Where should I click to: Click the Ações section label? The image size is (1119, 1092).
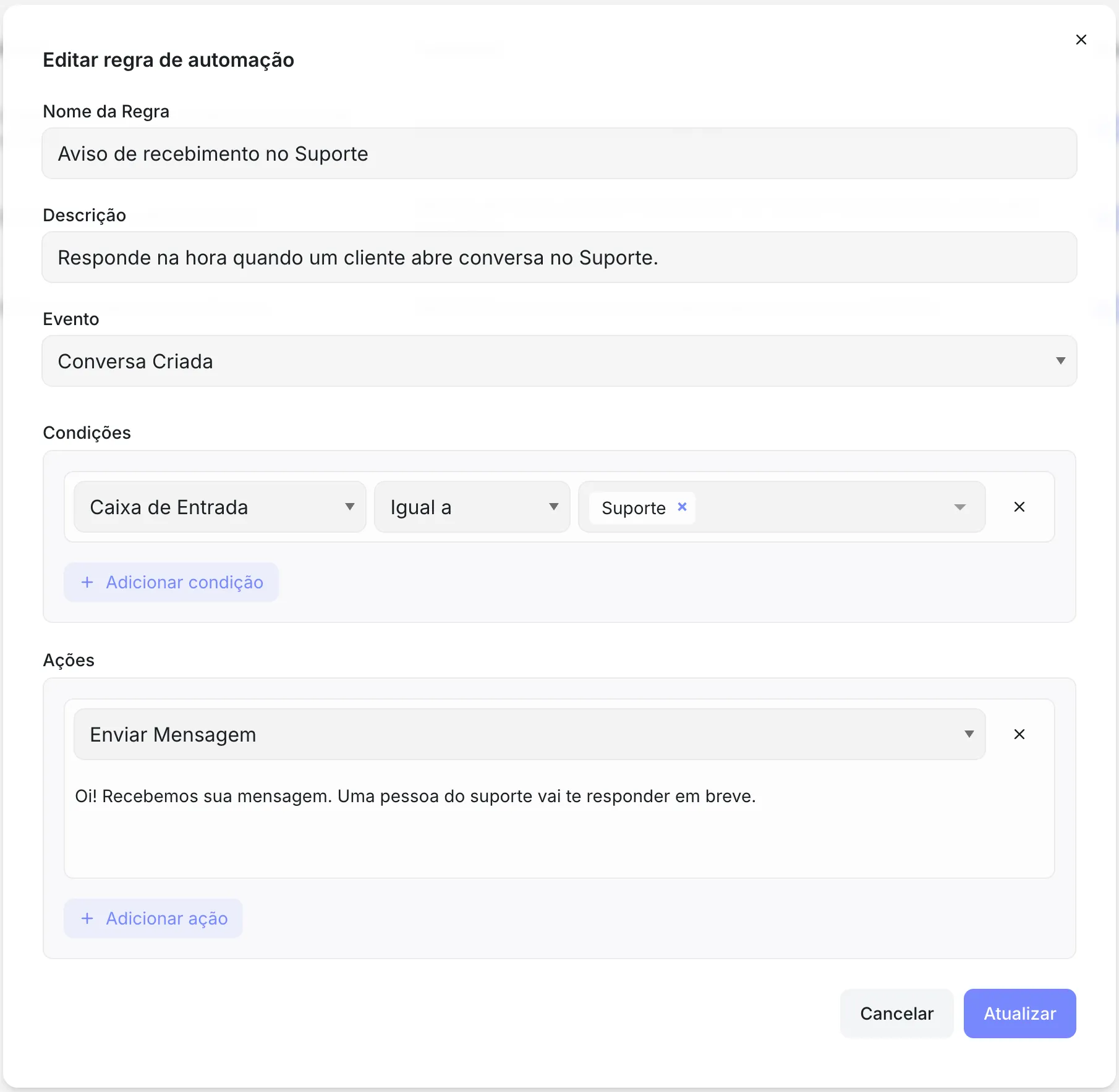coord(69,660)
